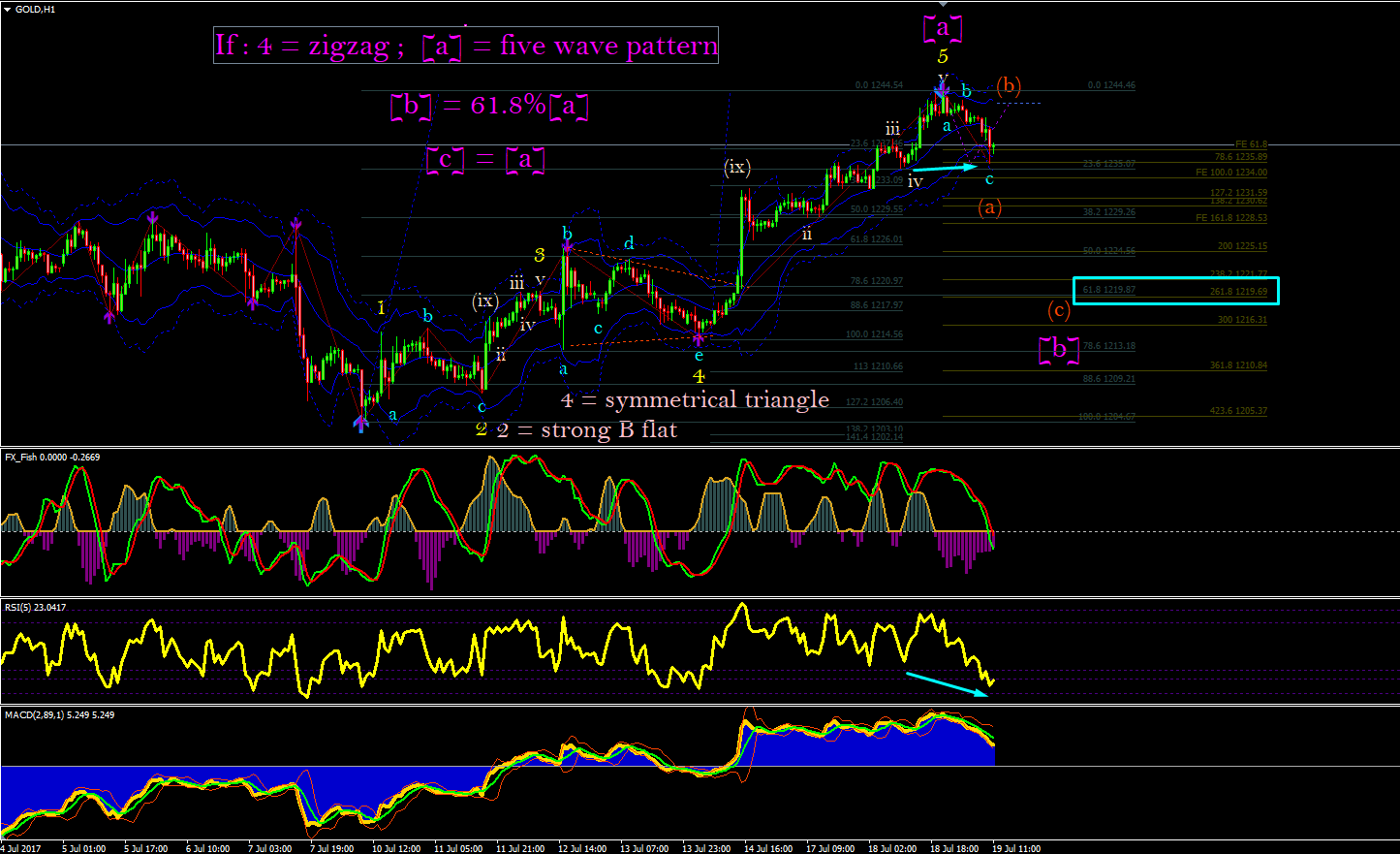Click the '0.0 1244.54' Fibonacci level
This screenshot has height=854, width=1400.
click(879, 85)
